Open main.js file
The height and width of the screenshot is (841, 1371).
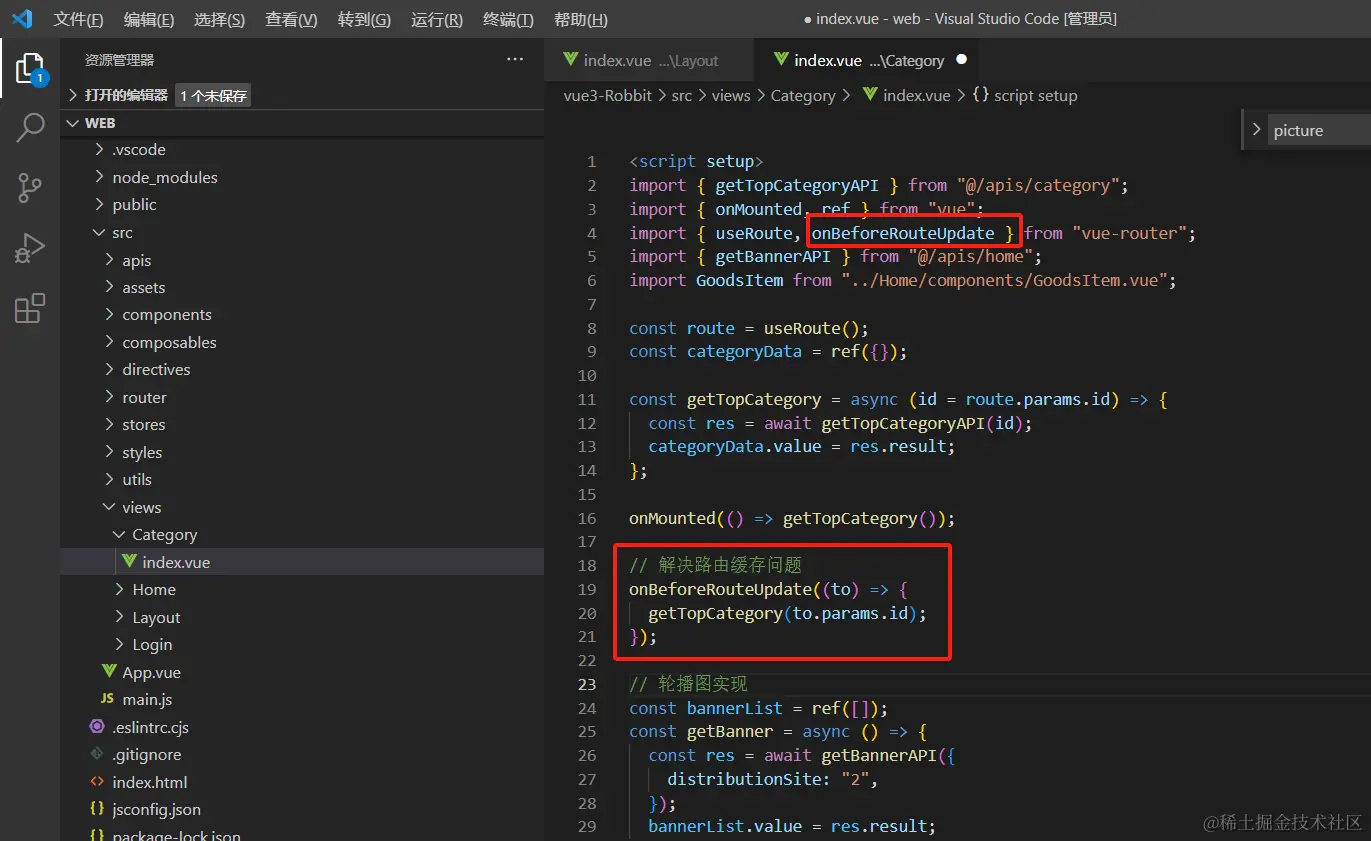tap(302, 700)
